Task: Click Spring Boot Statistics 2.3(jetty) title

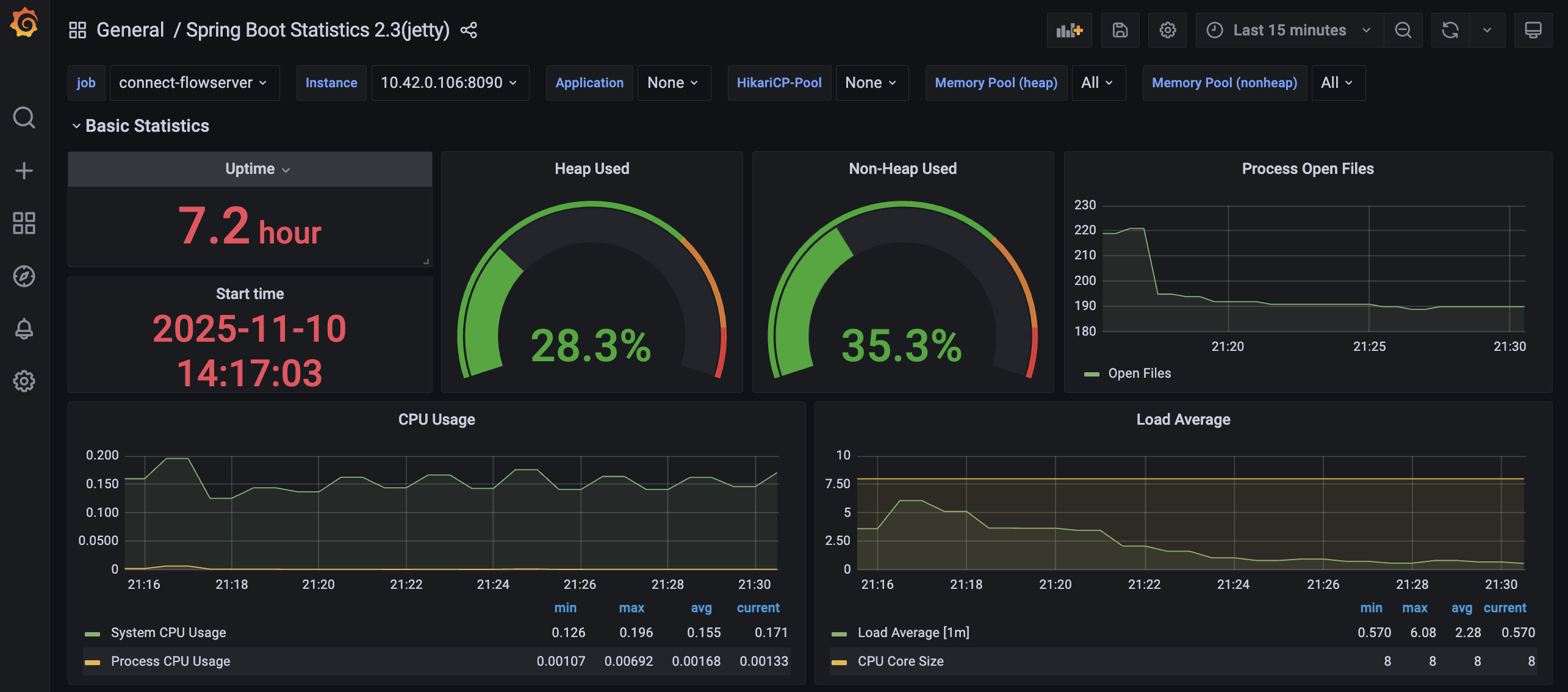Action: (x=317, y=30)
